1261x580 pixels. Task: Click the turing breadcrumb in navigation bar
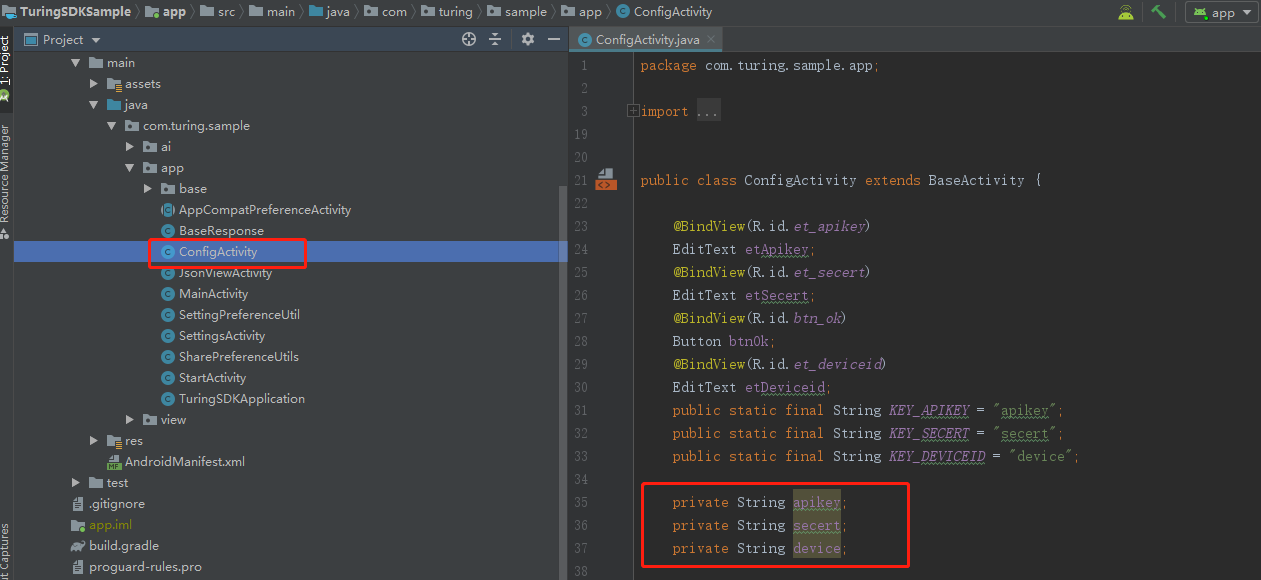[x=455, y=12]
